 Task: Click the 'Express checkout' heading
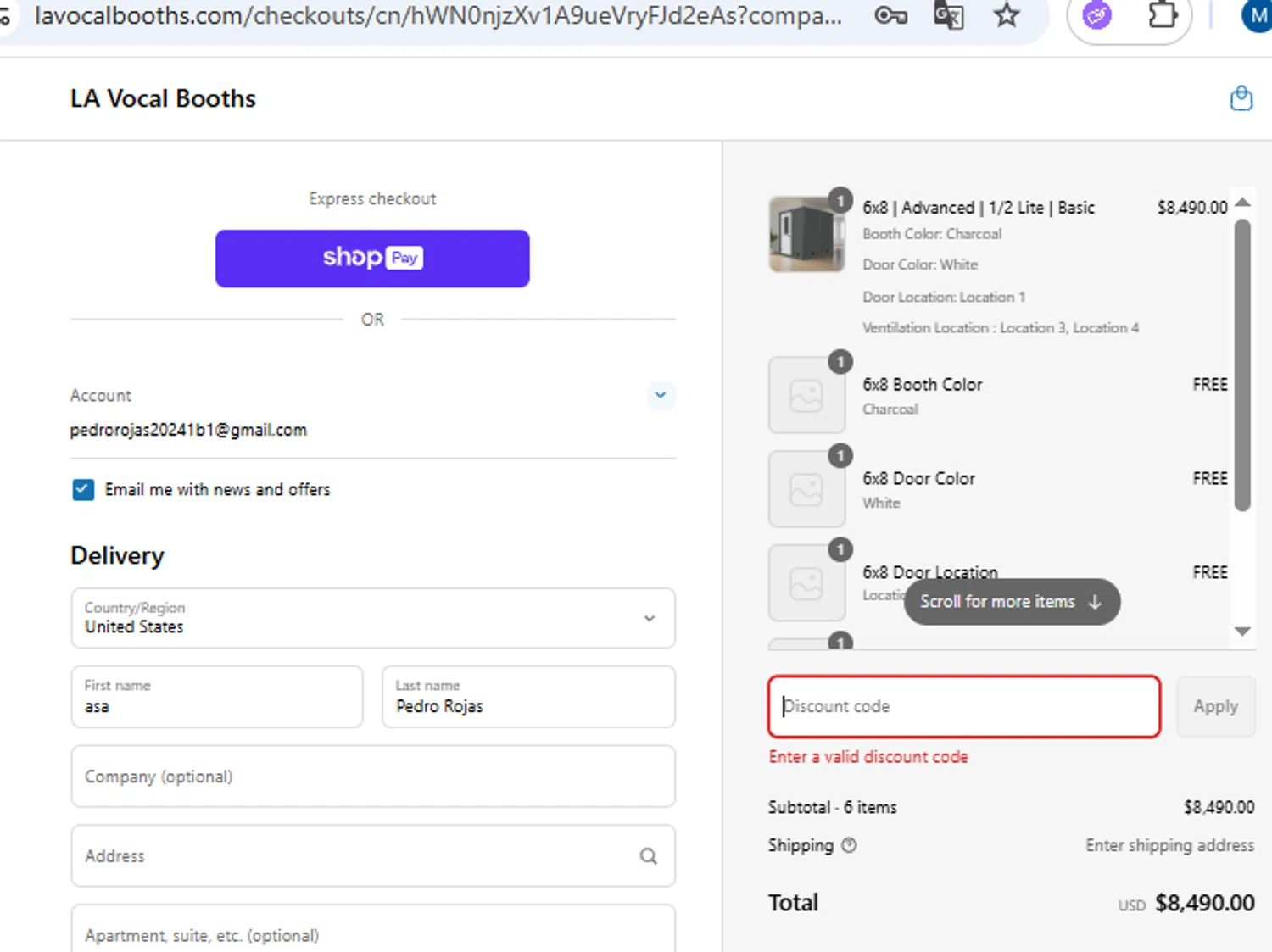[372, 198]
